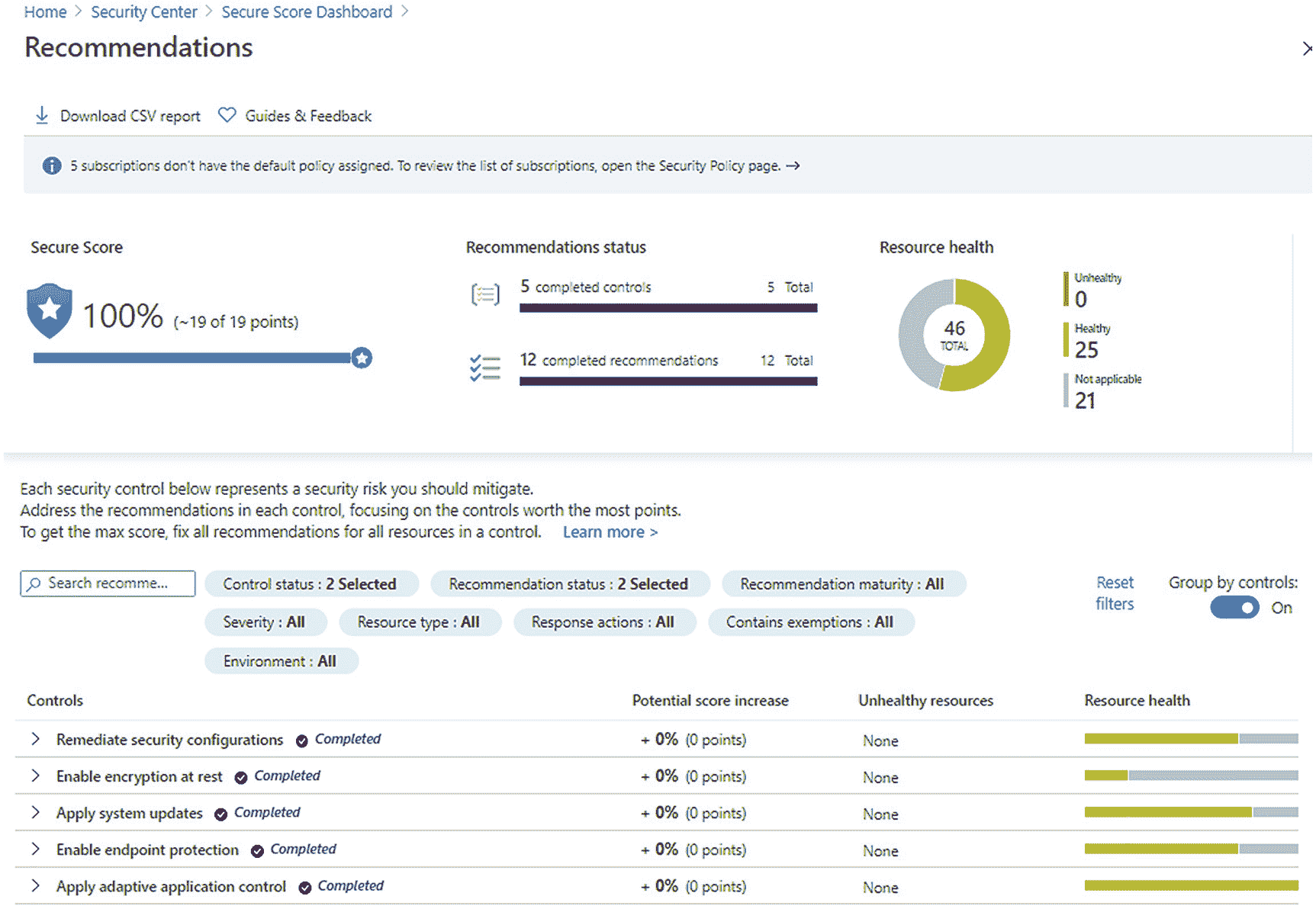The height and width of the screenshot is (909, 1316).
Task: Click the Completed check icon for Apply adaptive application control
Action: pos(305,887)
